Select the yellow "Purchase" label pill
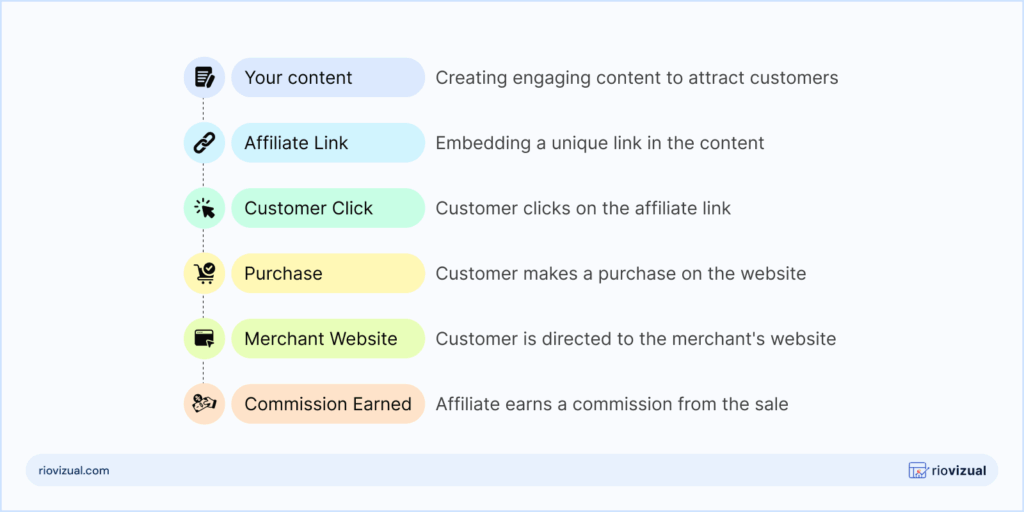The height and width of the screenshot is (512, 1024). [327, 273]
